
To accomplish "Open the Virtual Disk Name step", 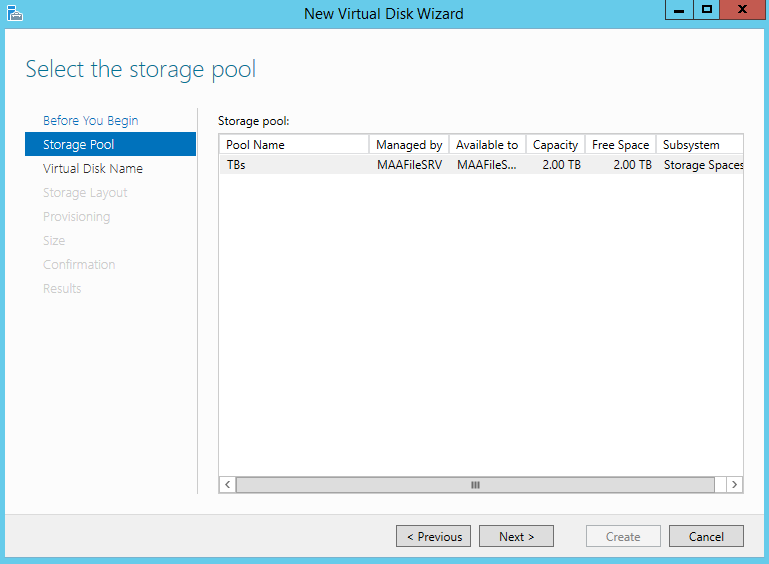I will click(x=93, y=169).
